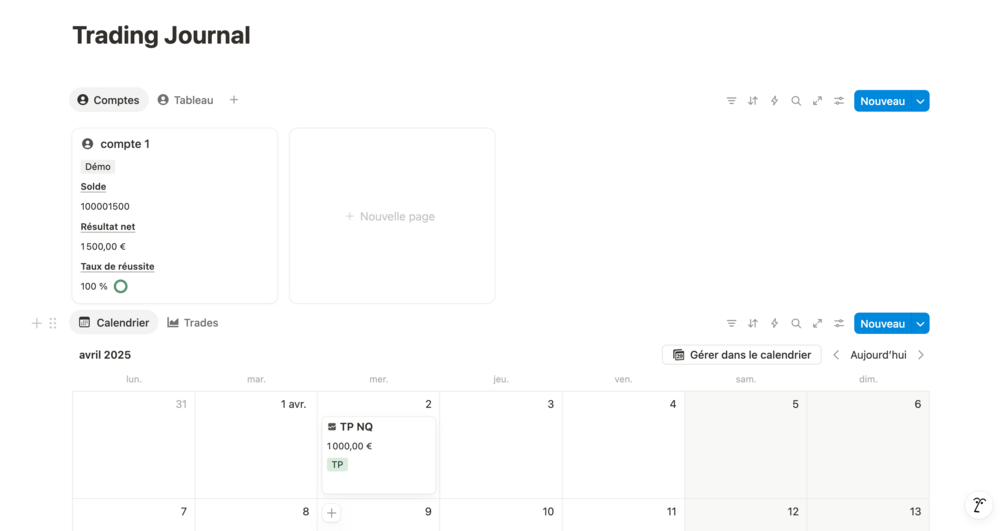Viewport: 1005px width, 531px height.
Task: Select the March 31 calendar cell
Action: [x=134, y=445]
